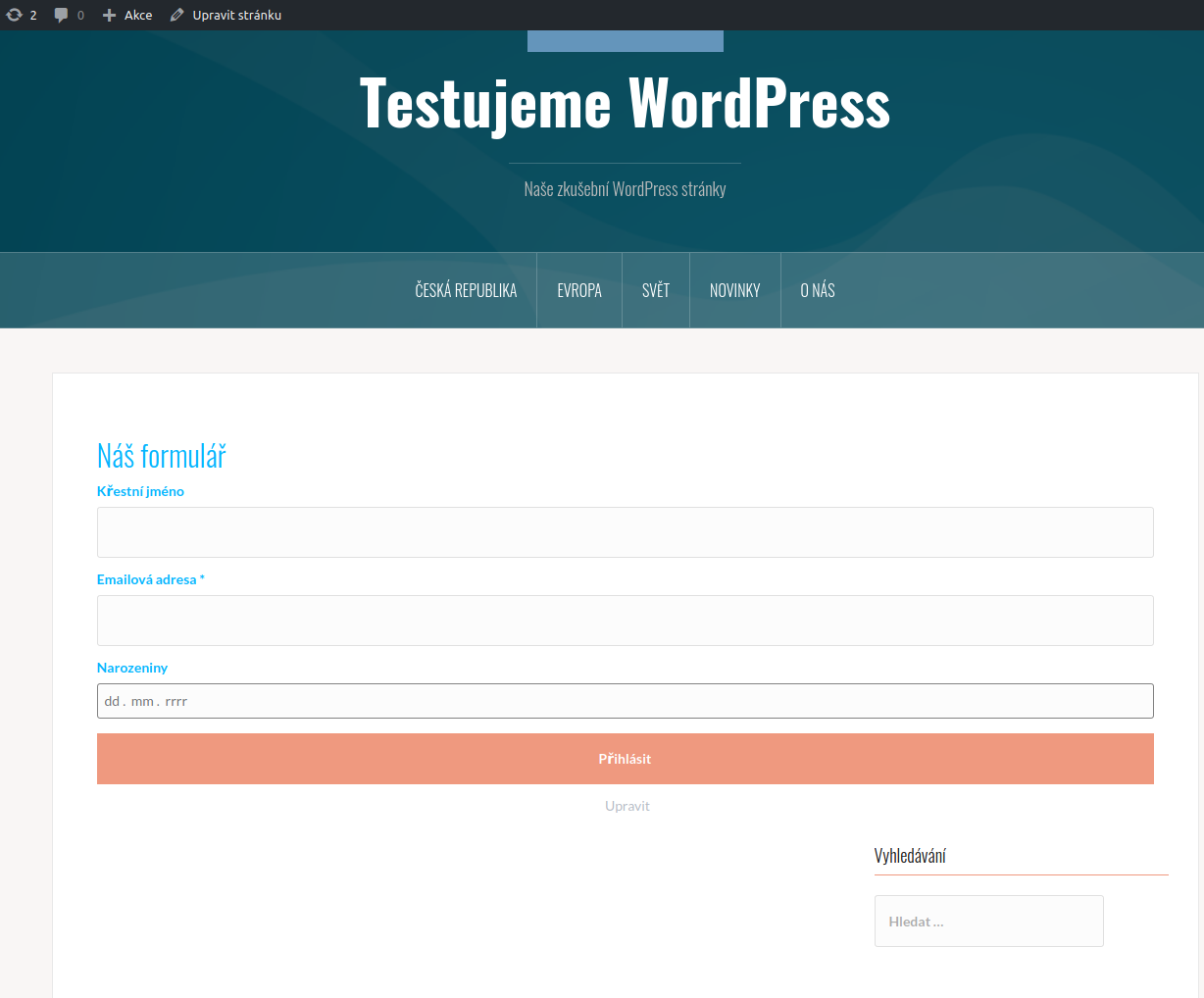Click the Upravit link below the form
Image resolution: width=1204 pixels, height=998 pixels.
(627, 806)
